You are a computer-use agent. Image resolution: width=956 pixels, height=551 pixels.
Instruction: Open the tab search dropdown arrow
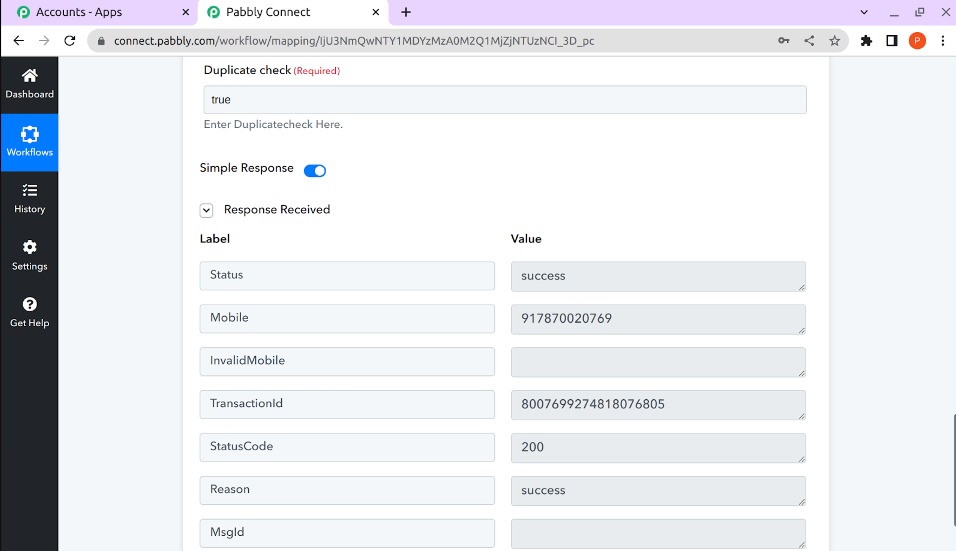click(864, 12)
